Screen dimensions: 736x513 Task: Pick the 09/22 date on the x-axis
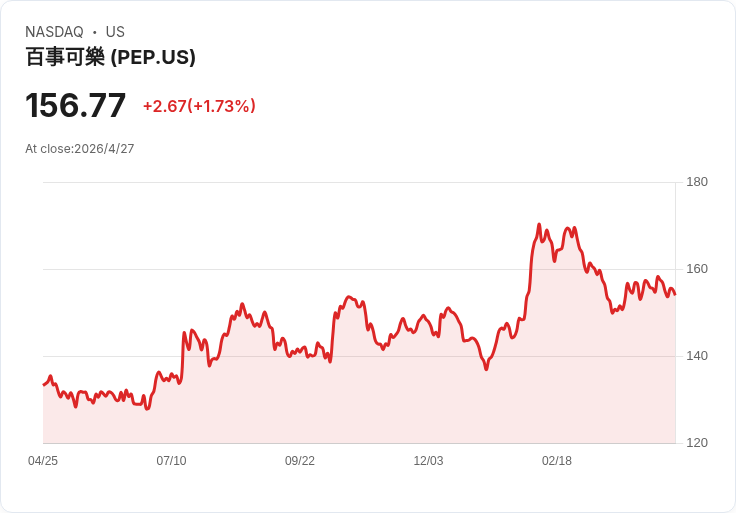pos(300,461)
